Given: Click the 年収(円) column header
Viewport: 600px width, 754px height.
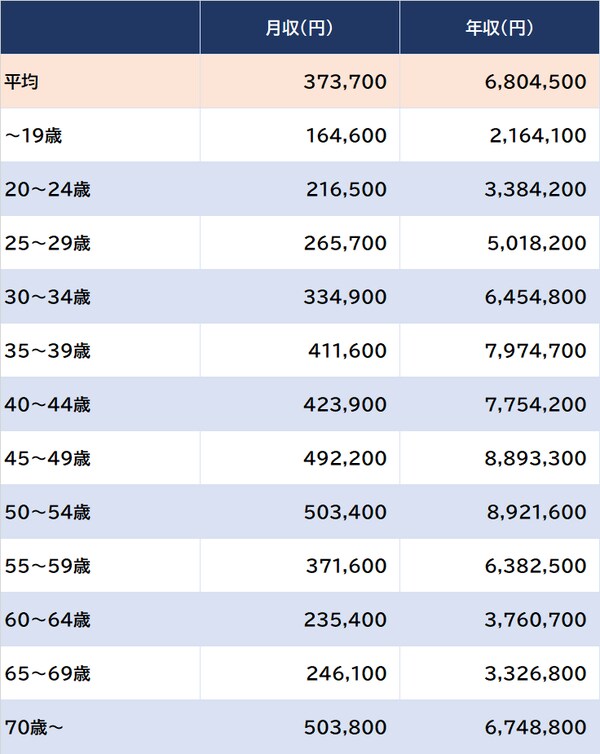Looking at the screenshot, I should click(499, 28).
